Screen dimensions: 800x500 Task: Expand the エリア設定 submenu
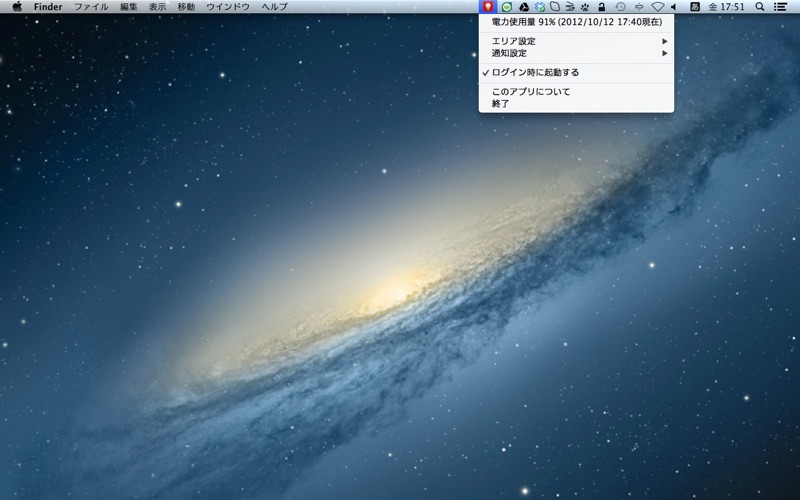pyautogui.click(x=576, y=41)
